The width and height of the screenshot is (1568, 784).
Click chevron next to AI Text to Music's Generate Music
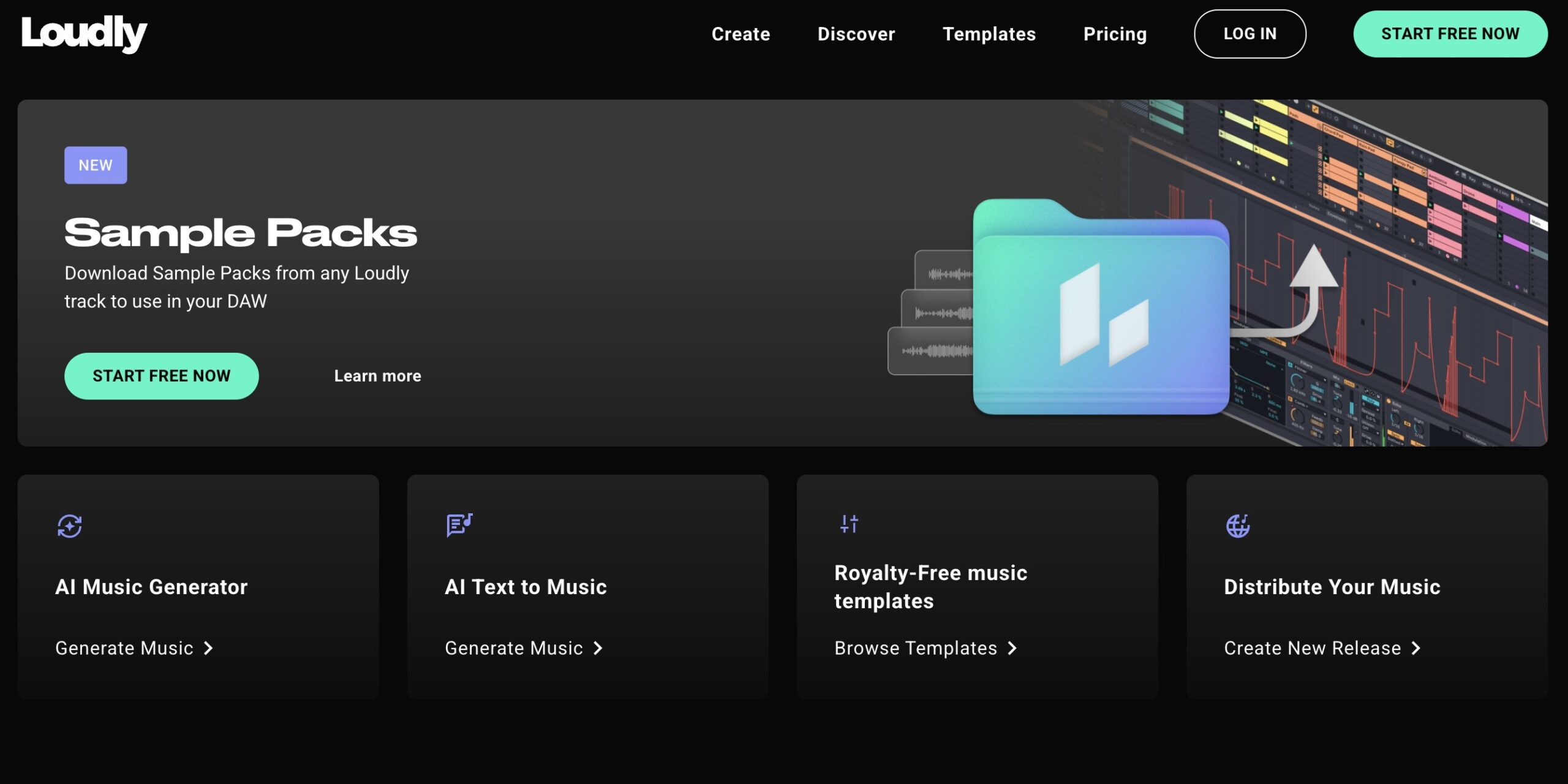[598, 648]
